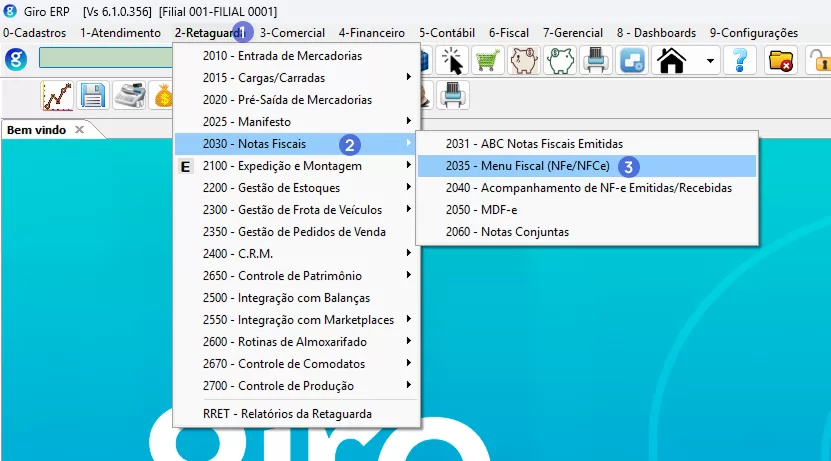
Task: Close the Bem vindo tab
Action: (x=80, y=130)
